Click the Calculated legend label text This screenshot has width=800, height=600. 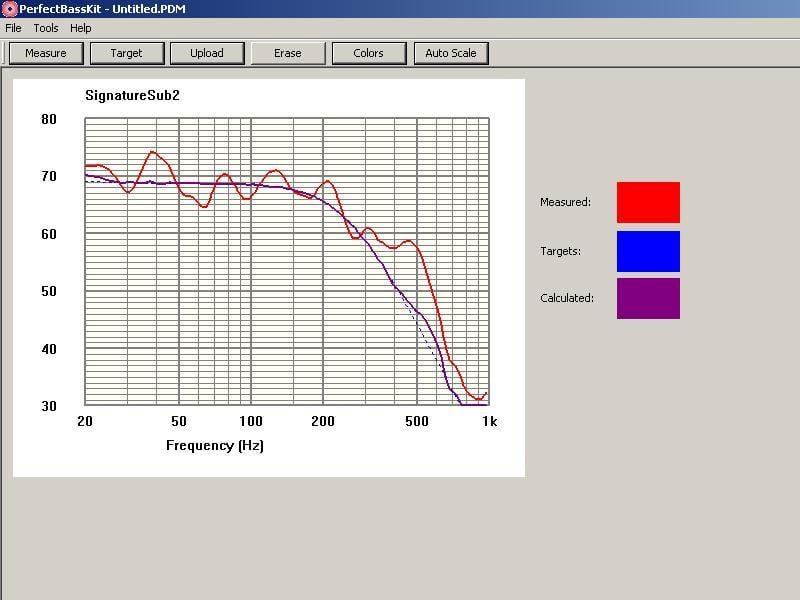click(566, 298)
